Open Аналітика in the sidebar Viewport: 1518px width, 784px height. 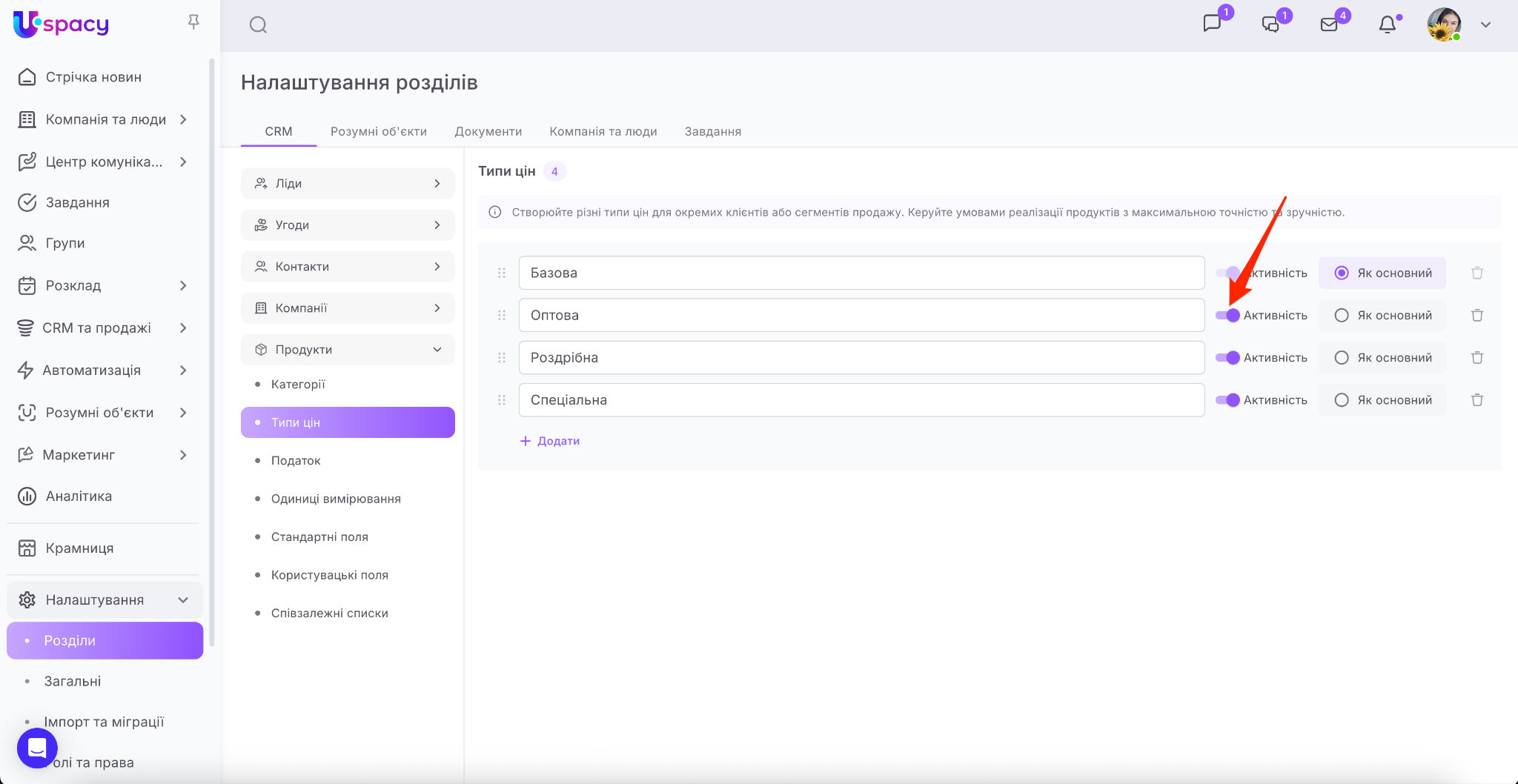(79, 496)
